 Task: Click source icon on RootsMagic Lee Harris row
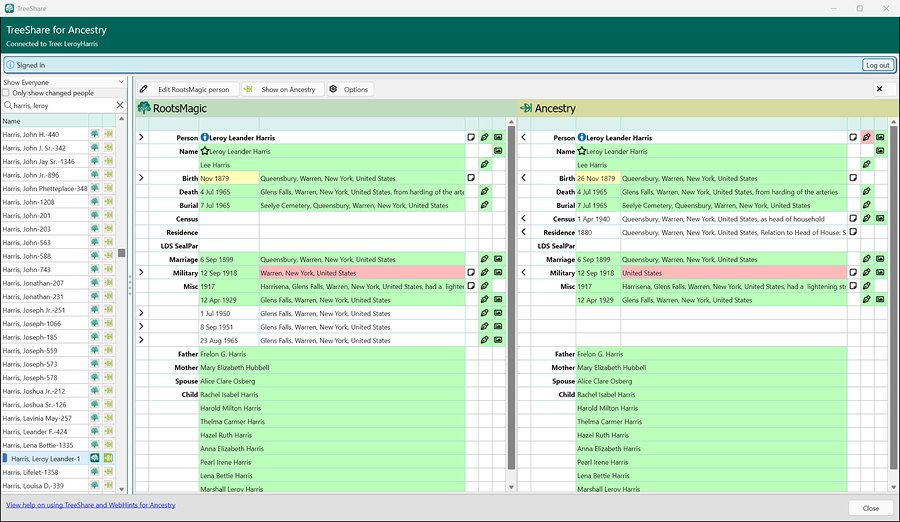[485, 164]
